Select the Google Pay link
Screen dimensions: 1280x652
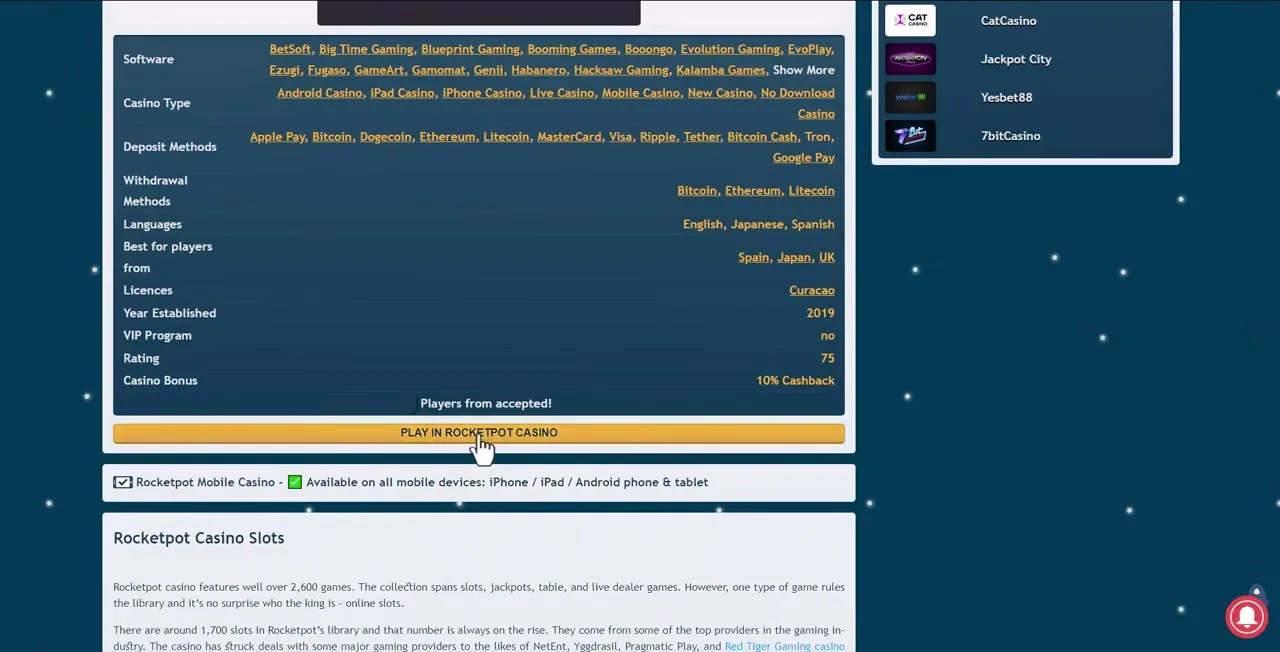803,158
